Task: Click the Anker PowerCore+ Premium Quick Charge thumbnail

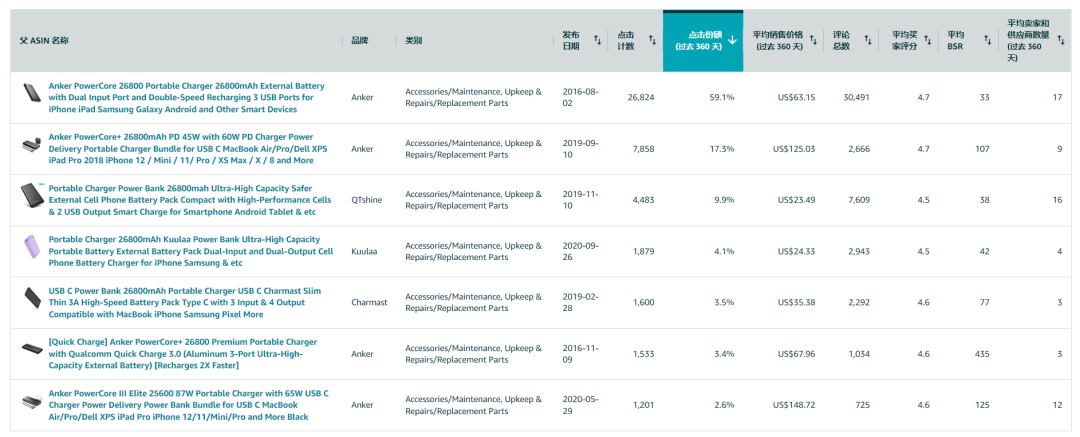Action: [x=32, y=349]
